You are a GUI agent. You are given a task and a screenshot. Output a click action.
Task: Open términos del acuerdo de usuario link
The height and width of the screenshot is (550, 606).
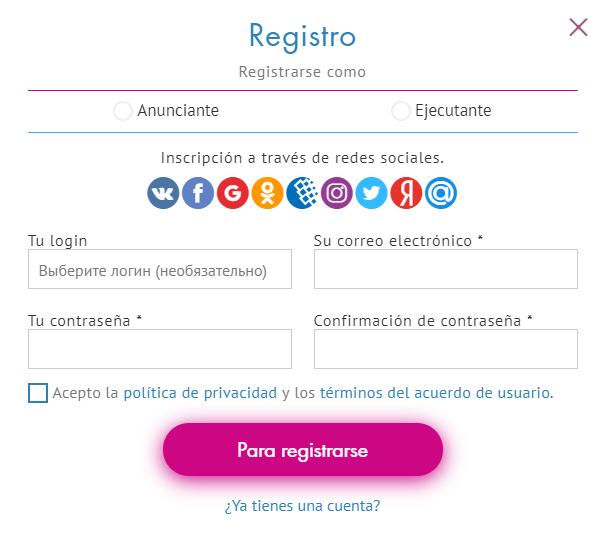pos(435,393)
